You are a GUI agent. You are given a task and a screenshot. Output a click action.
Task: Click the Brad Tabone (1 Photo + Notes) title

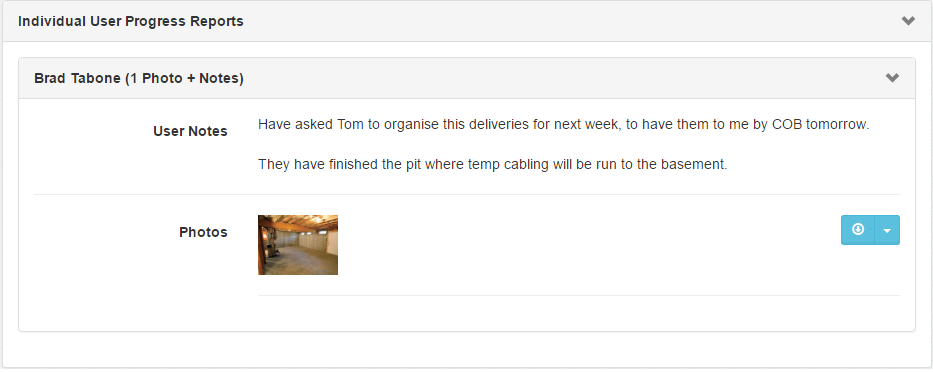tap(139, 79)
